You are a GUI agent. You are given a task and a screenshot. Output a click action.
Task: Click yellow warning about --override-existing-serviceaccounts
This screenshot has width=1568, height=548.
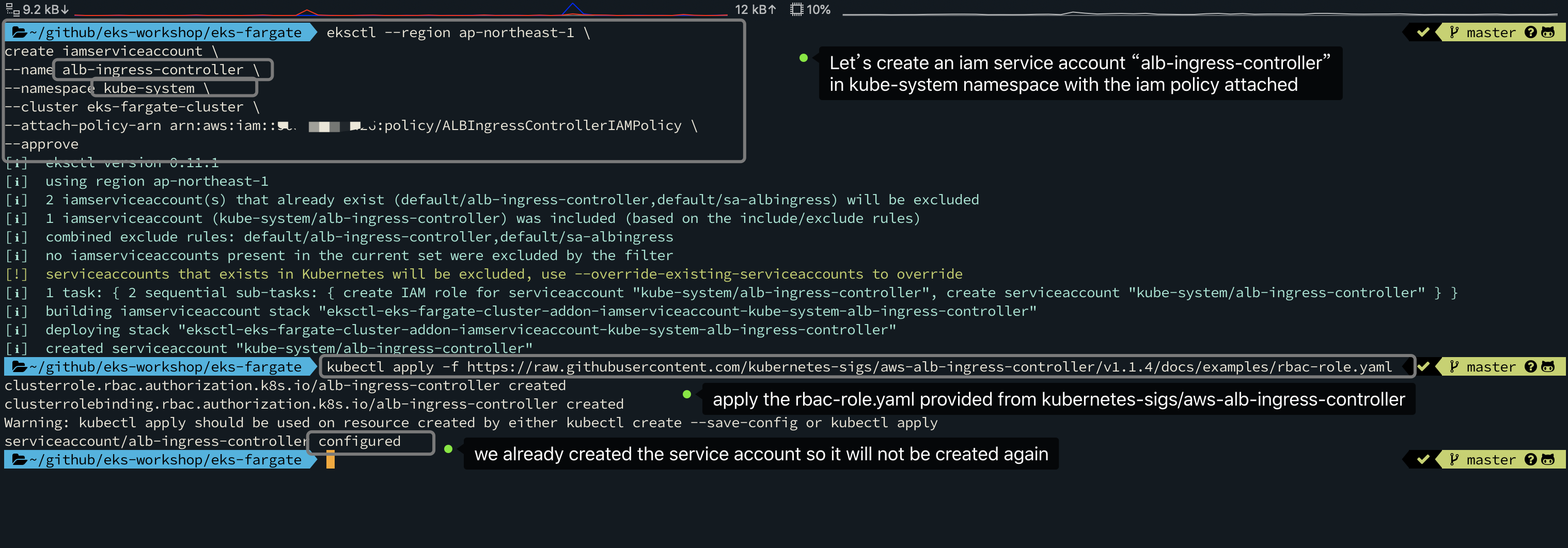coord(484,275)
